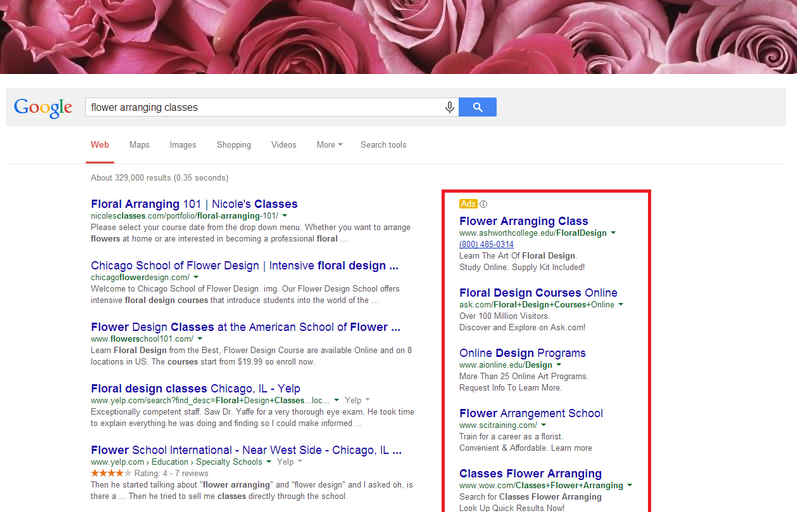Select the Web tab
The height and width of the screenshot is (512, 797).
click(100, 145)
